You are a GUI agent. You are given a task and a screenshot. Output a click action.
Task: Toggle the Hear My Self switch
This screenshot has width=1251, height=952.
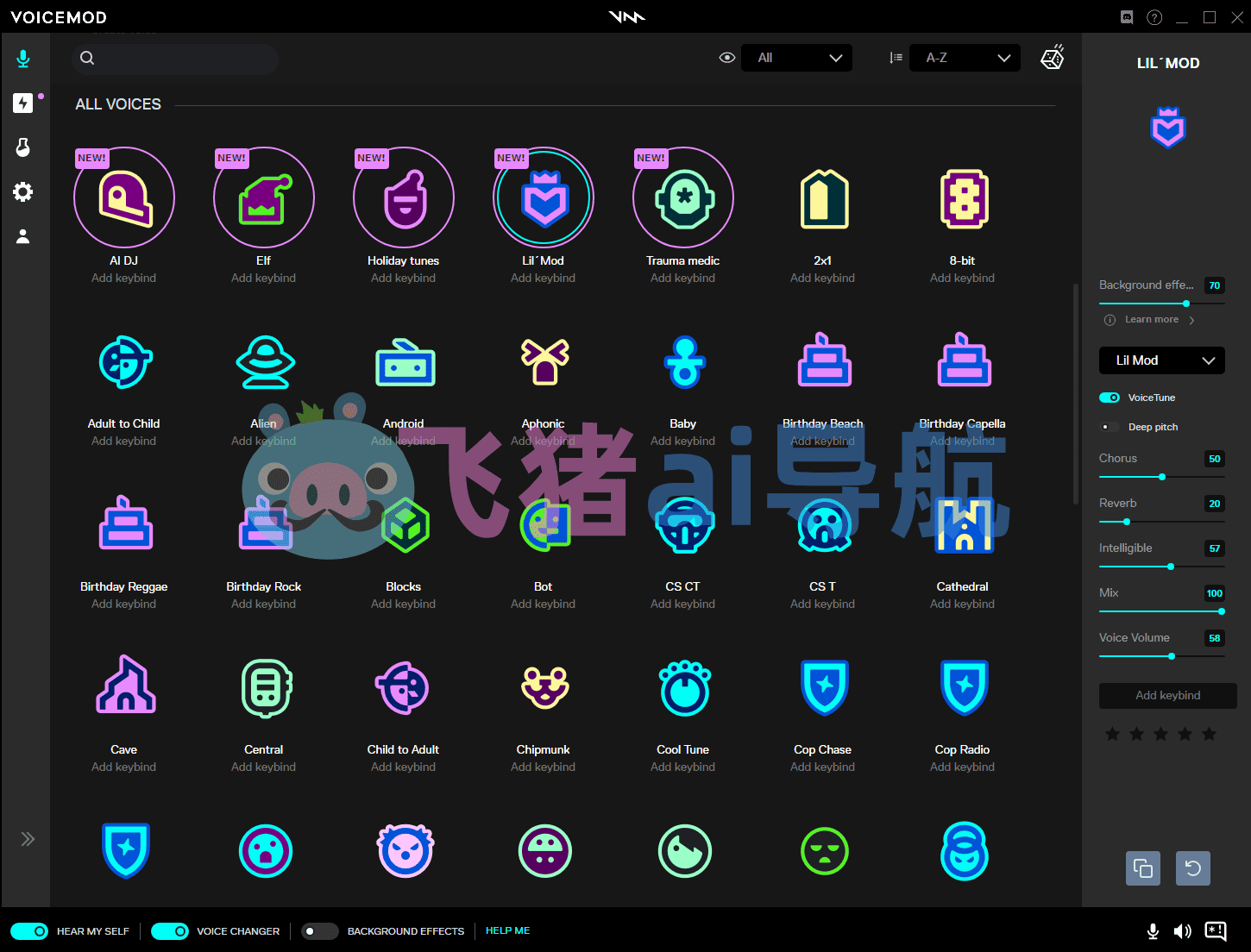(29, 931)
